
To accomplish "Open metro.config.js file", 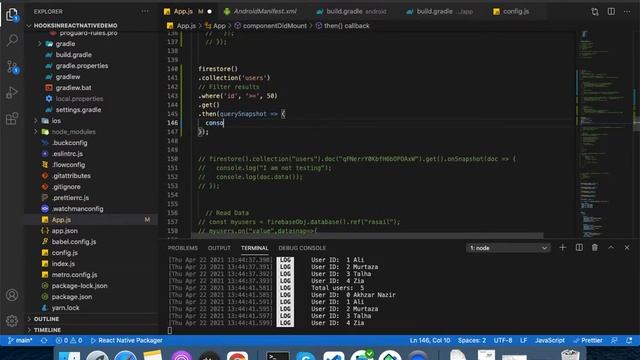I will point(74,275).
